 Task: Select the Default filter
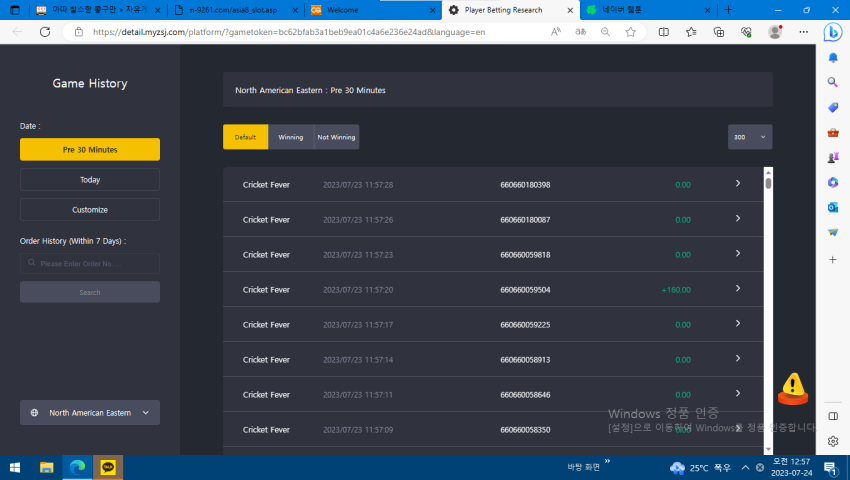pos(245,137)
